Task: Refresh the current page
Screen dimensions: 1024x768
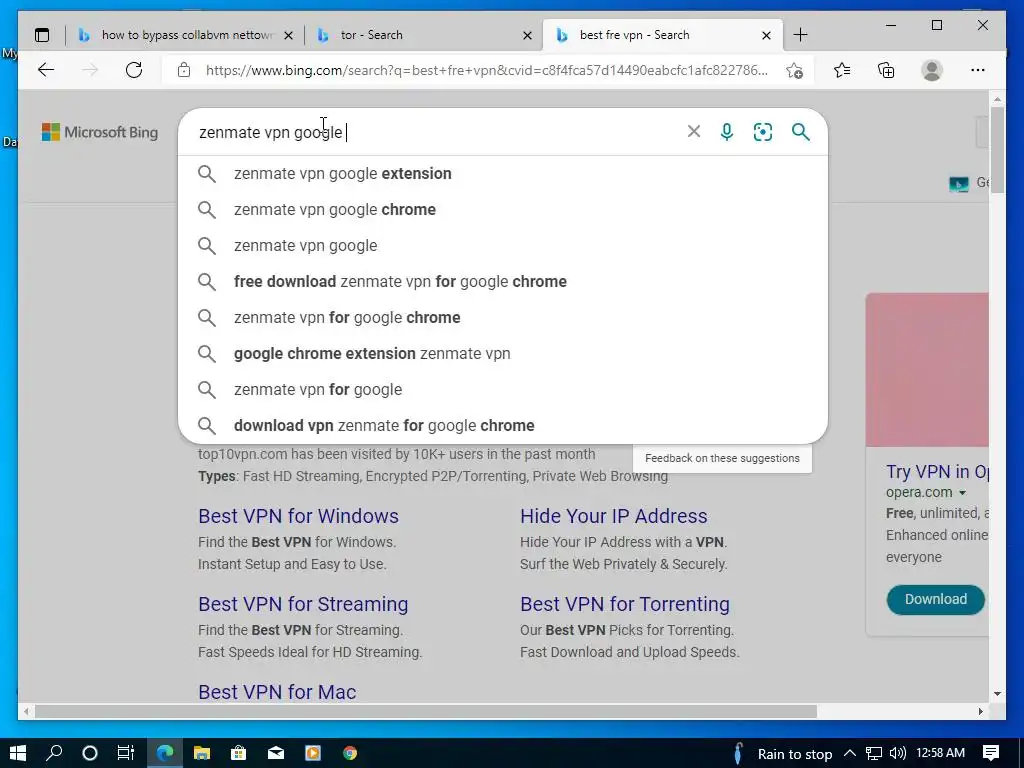Action: pos(134,70)
